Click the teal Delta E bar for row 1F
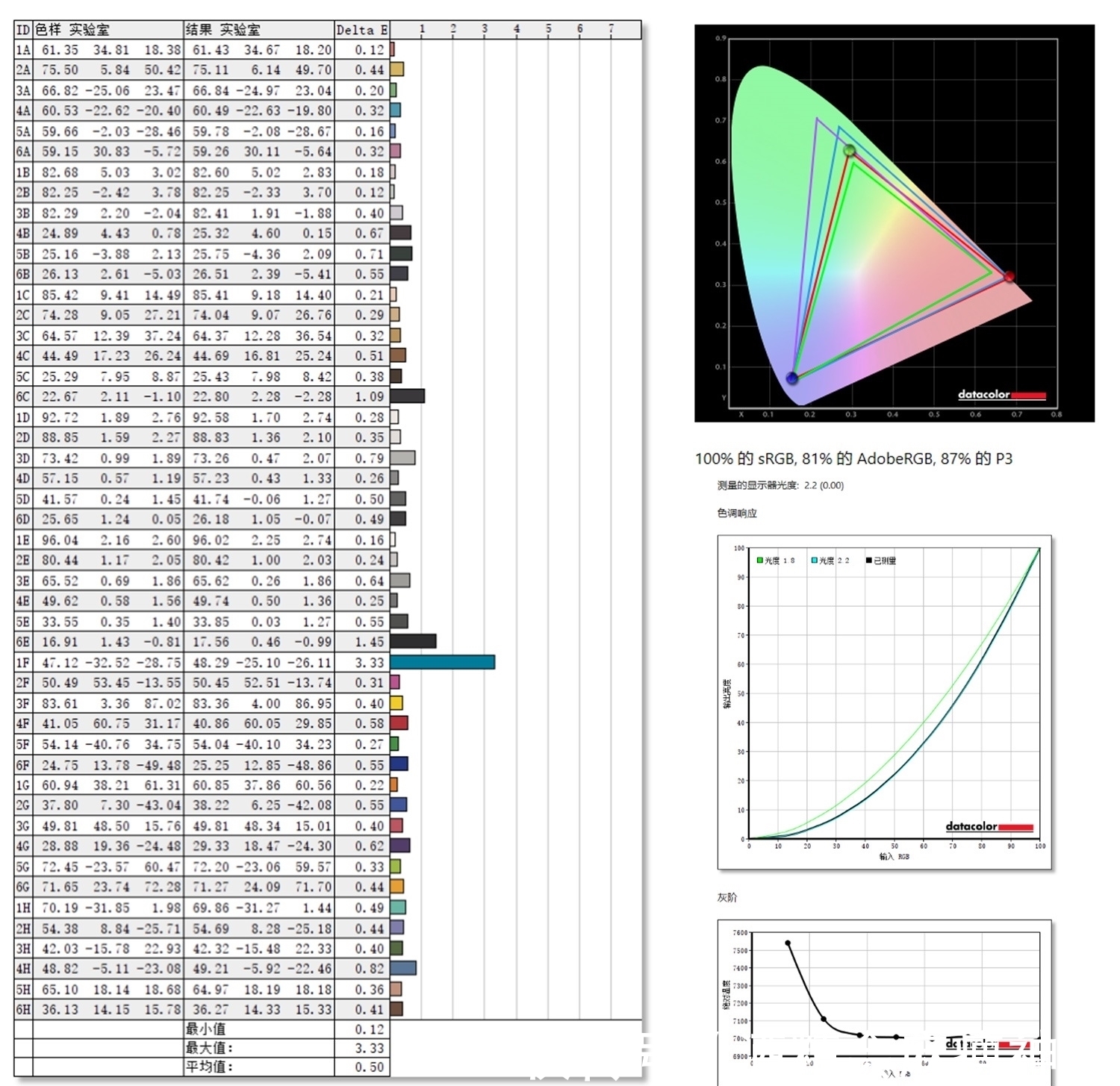 pyautogui.click(x=442, y=662)
